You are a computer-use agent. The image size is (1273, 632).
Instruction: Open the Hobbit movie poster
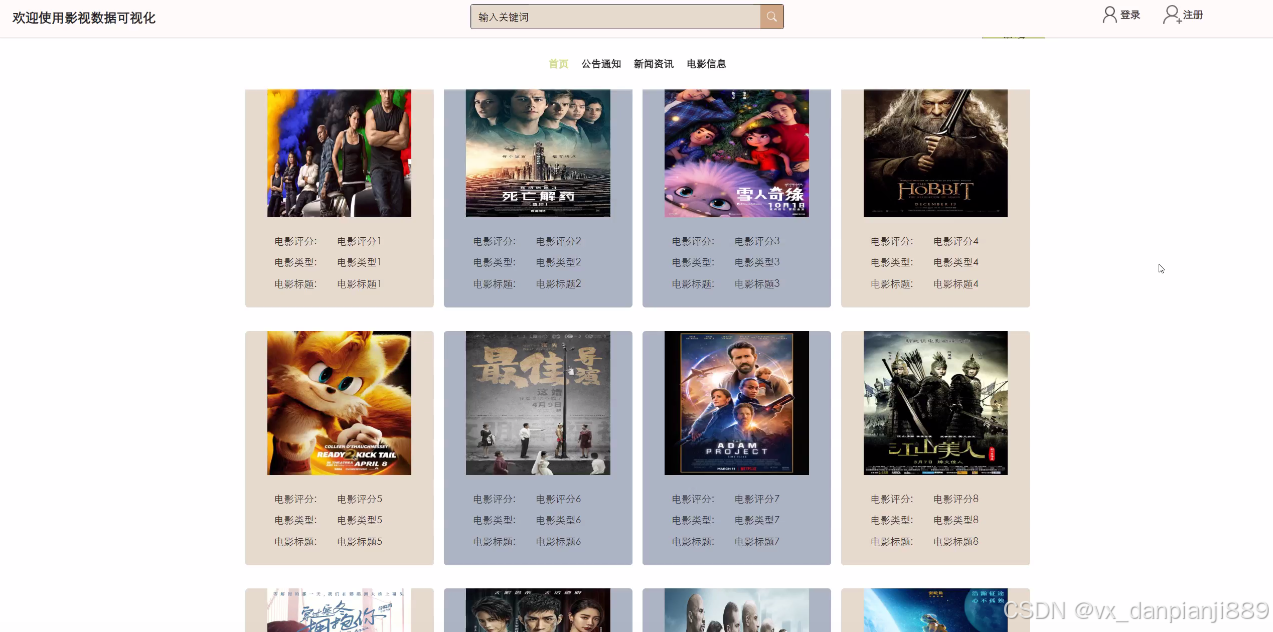coord(936,153)
